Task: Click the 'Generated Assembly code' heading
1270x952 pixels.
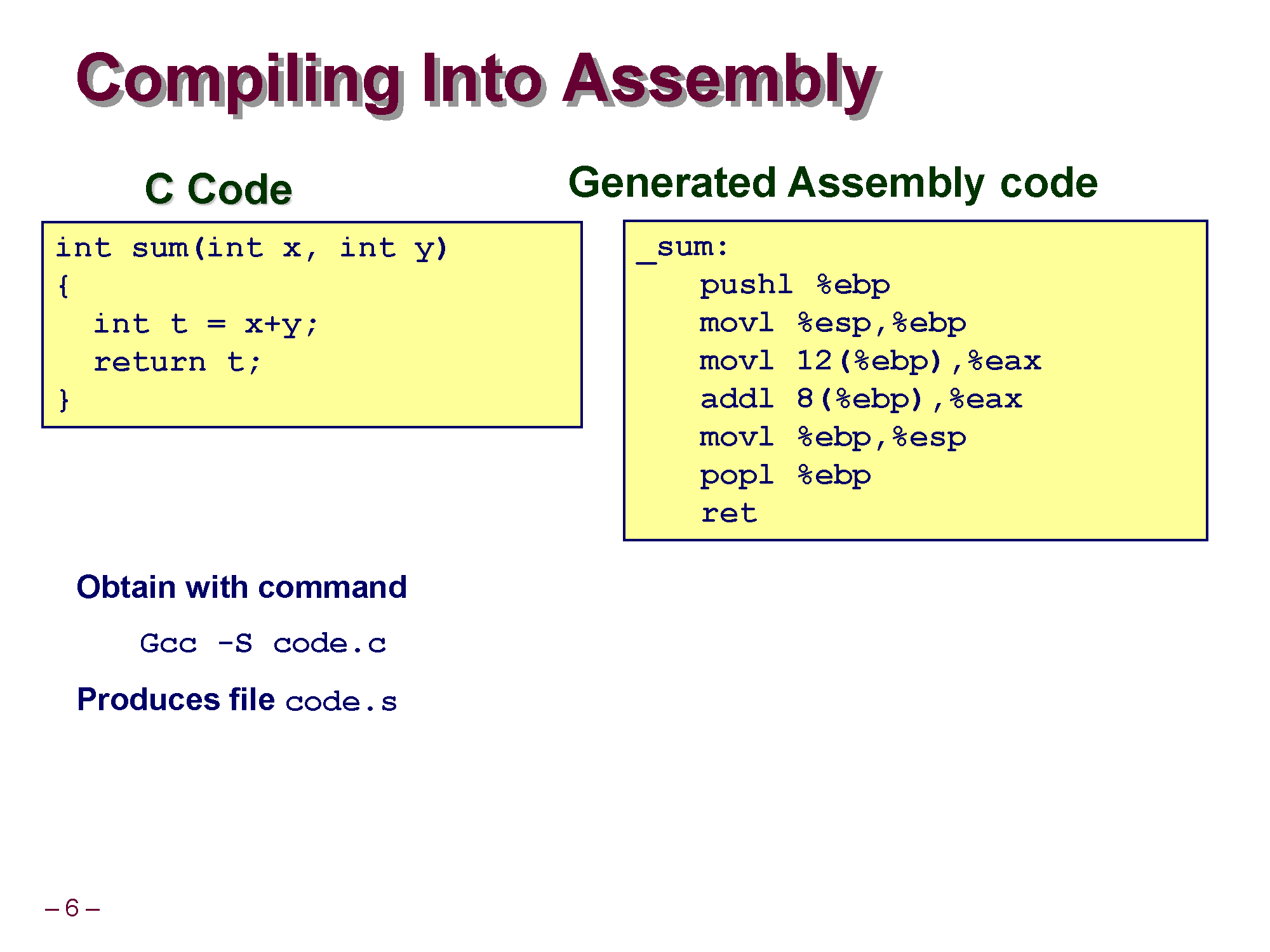Action: click(833, 183)
